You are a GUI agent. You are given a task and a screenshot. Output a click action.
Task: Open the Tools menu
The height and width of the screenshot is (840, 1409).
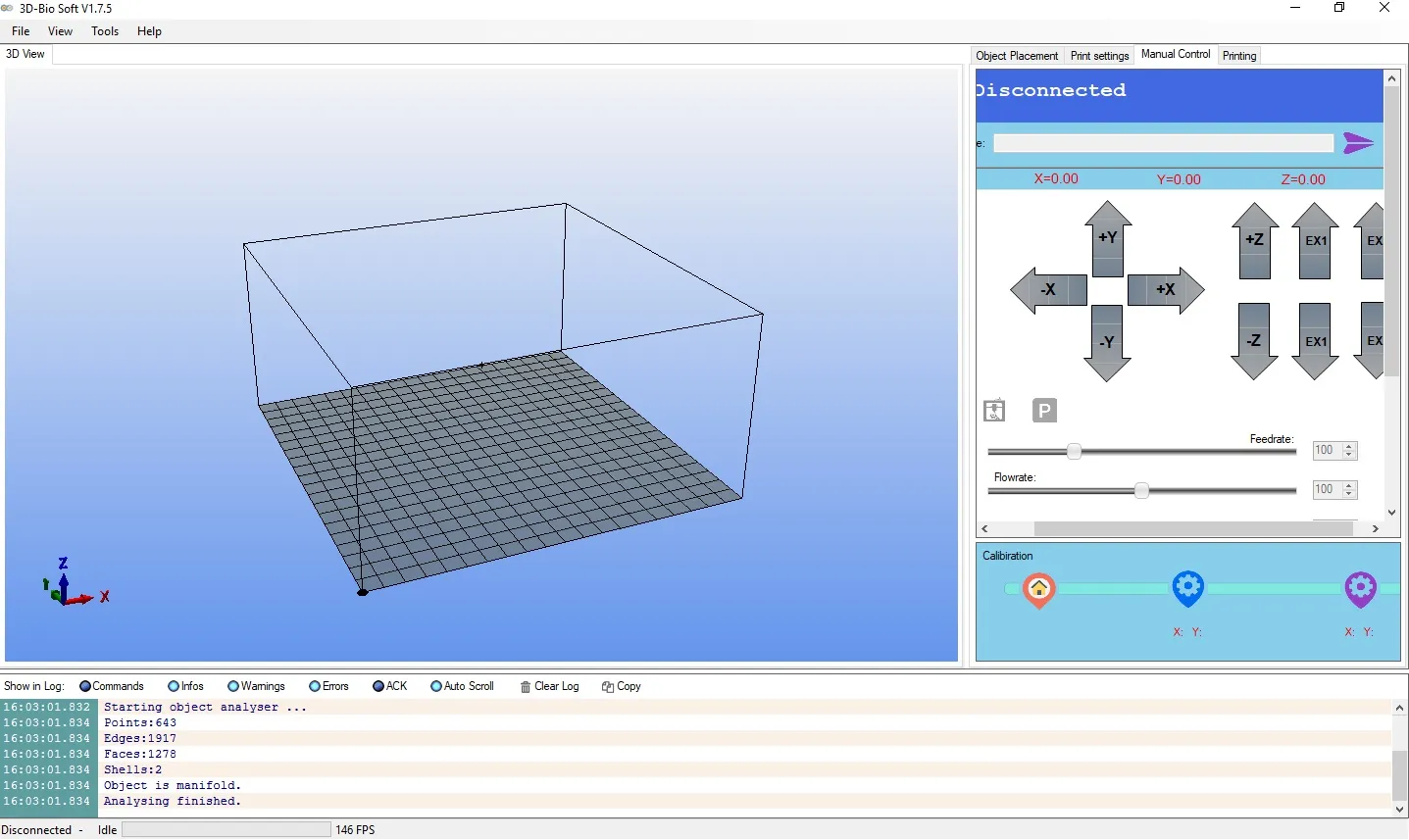pos(105,31)
